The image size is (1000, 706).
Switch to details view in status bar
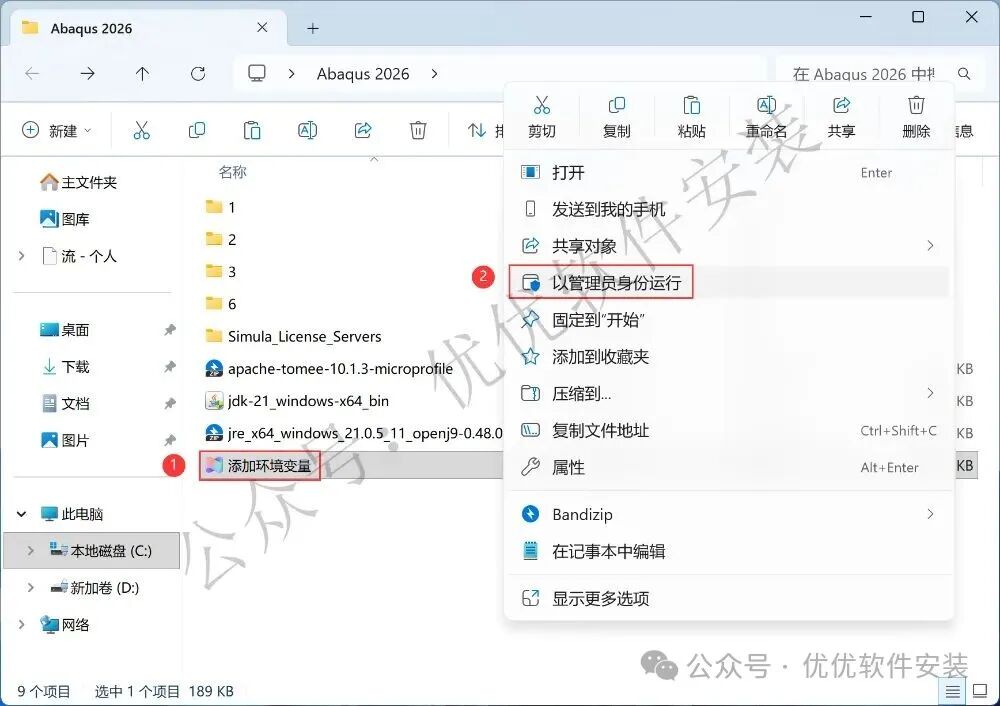pos(953,691)
